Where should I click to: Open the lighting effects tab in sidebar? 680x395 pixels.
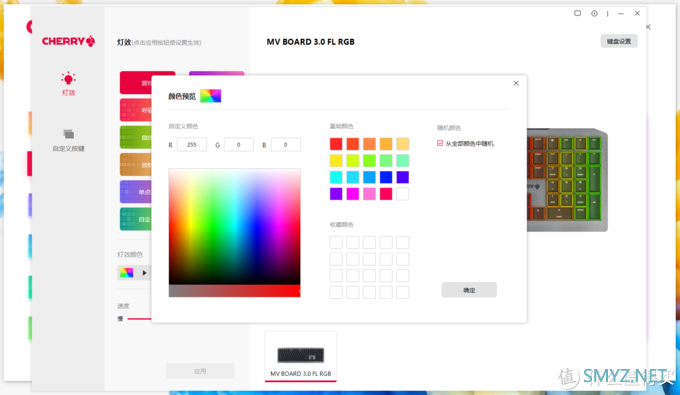(68, 84)
